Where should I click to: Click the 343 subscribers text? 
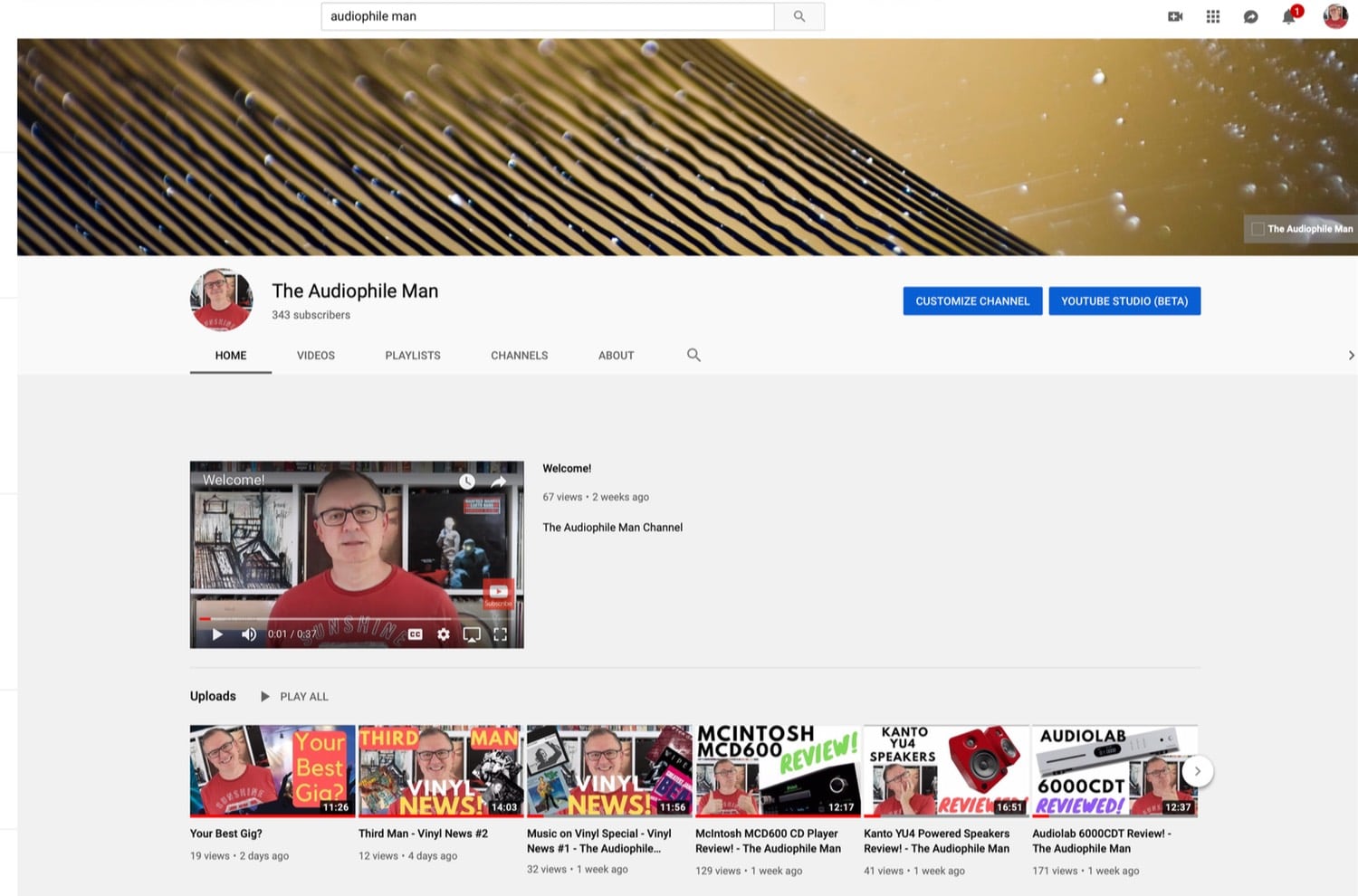(x=311, y=315)
